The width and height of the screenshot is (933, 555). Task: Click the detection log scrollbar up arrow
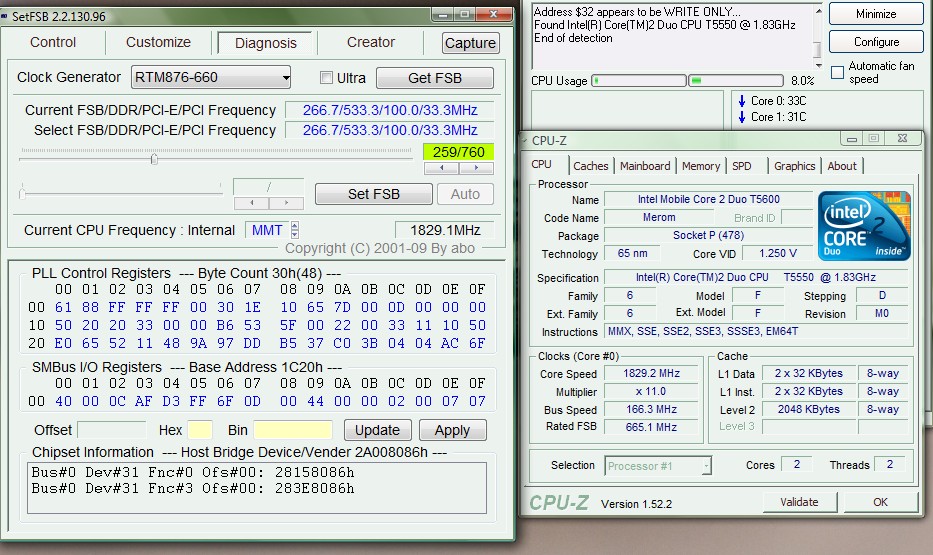click(818, 11)
